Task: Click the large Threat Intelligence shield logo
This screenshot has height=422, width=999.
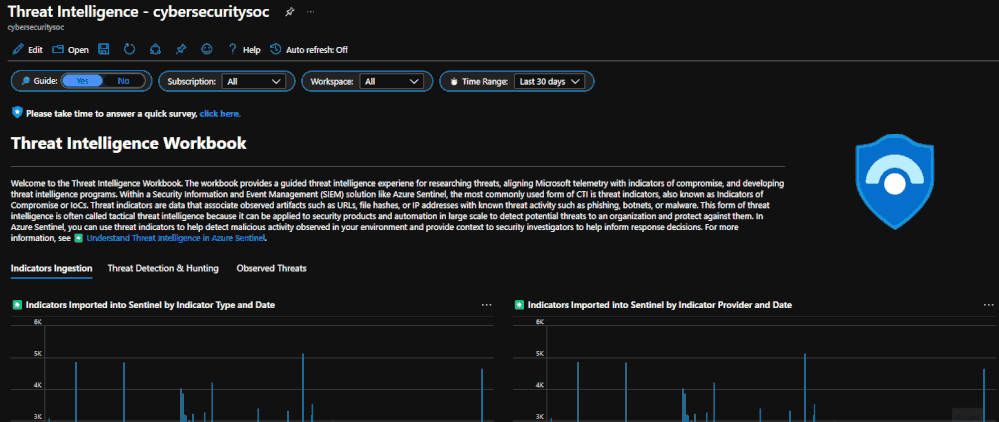Action: point(895,182)
